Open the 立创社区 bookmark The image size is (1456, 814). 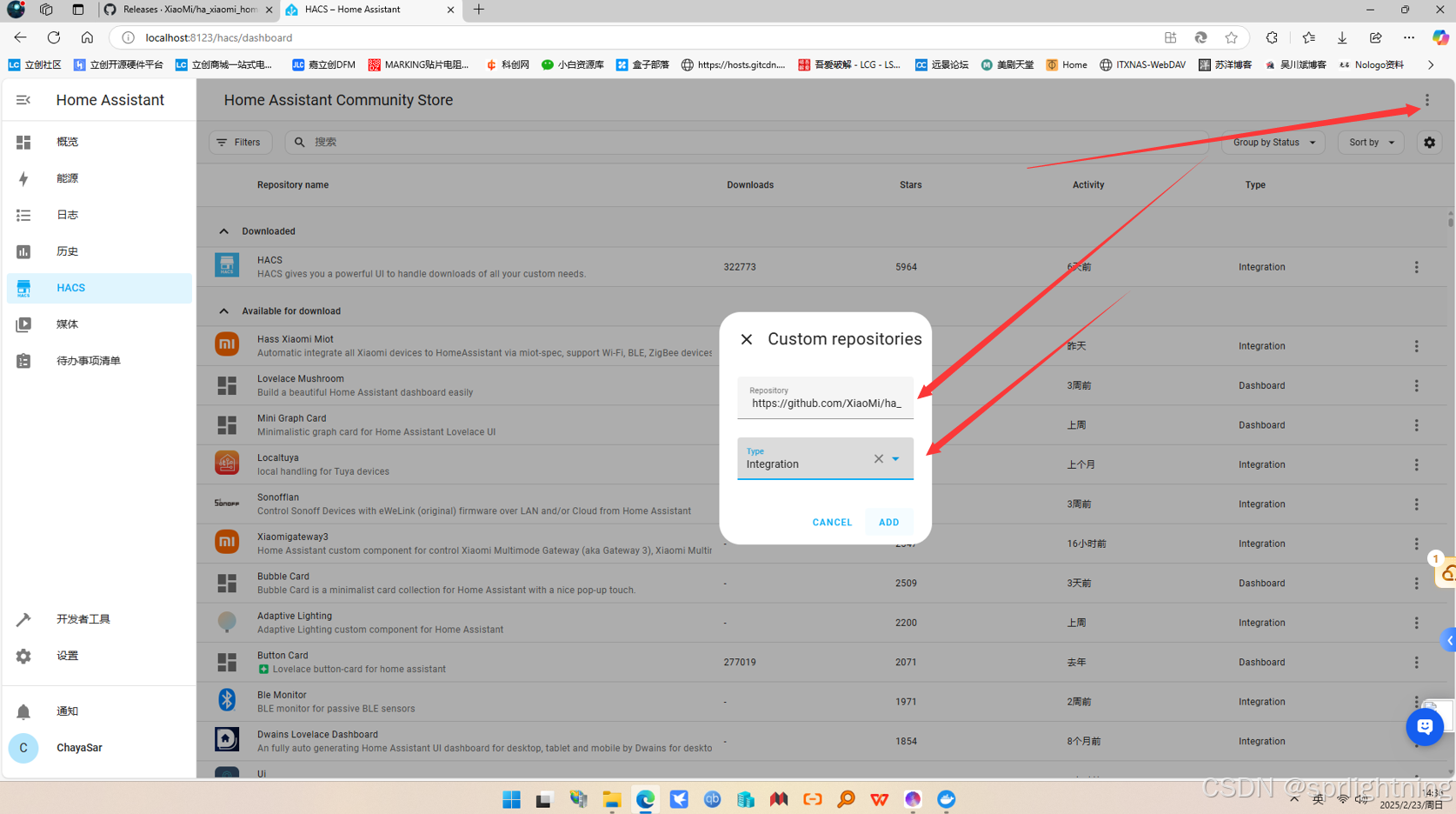point(35,65)
